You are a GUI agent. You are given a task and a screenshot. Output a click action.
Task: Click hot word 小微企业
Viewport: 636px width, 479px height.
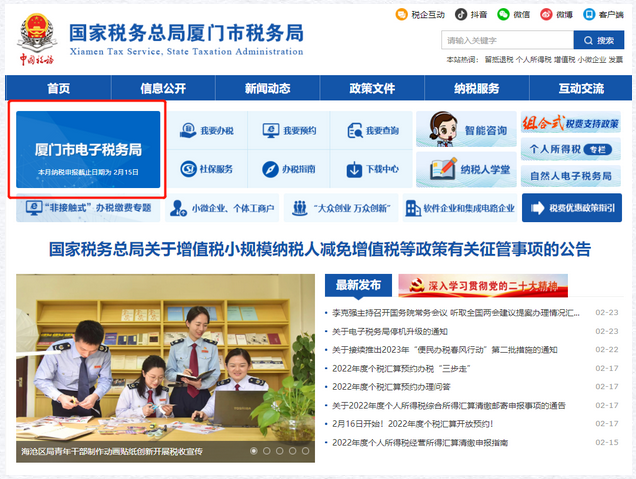click(x=591, y=60)
